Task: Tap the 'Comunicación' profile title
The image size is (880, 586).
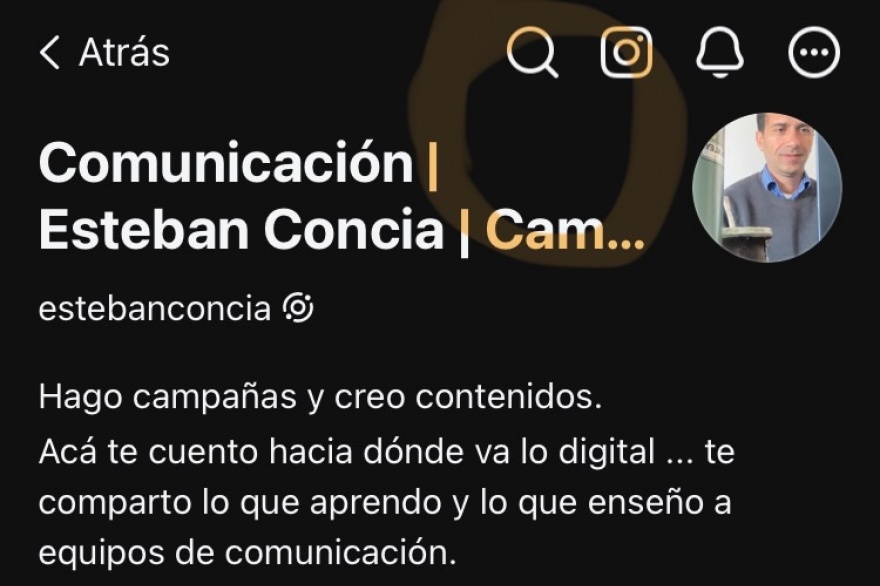Action: click(226, 163)
